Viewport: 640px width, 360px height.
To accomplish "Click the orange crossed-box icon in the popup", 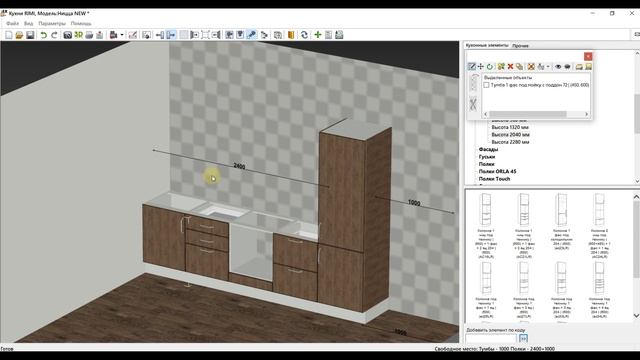I will pos(531,67).
